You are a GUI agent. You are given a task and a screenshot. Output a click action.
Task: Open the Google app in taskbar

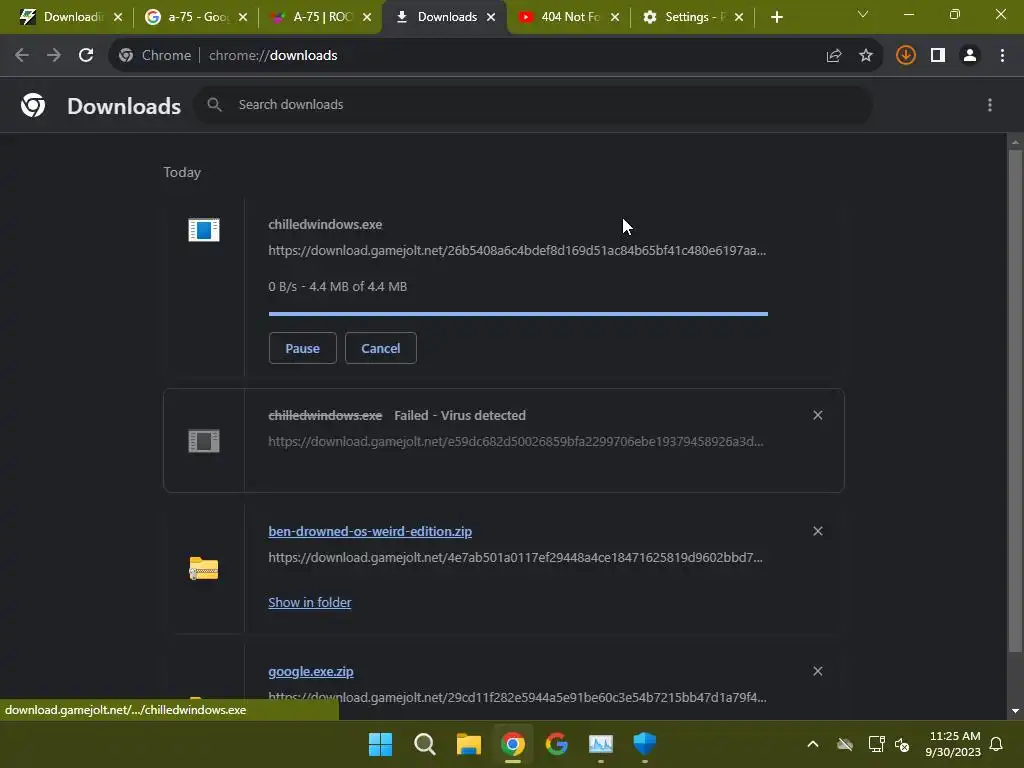click(x=556, y=744)
